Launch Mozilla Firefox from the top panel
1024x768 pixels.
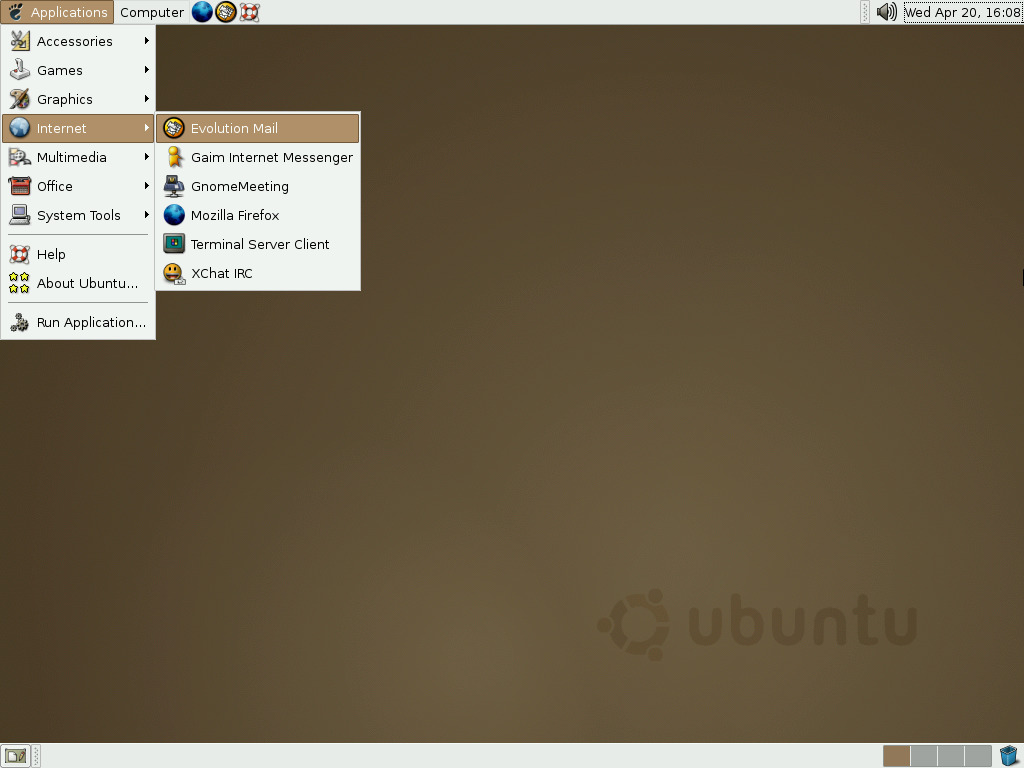click(201, 12)
